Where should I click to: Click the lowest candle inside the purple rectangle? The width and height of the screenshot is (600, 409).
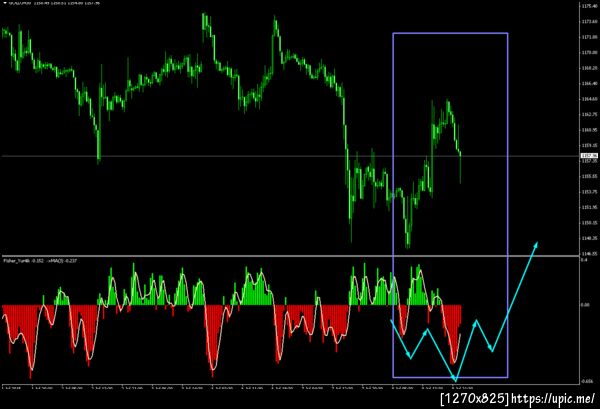[x=408, y=239]
